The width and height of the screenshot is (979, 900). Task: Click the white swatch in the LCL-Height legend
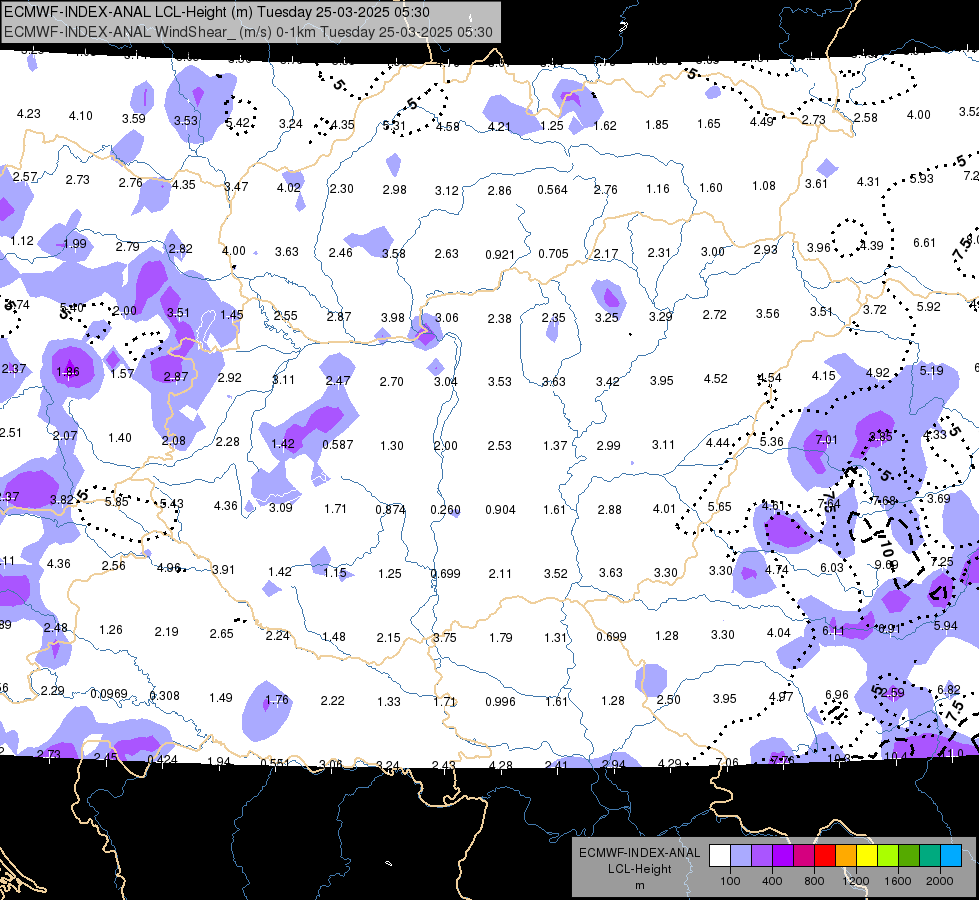pos(720,856)
